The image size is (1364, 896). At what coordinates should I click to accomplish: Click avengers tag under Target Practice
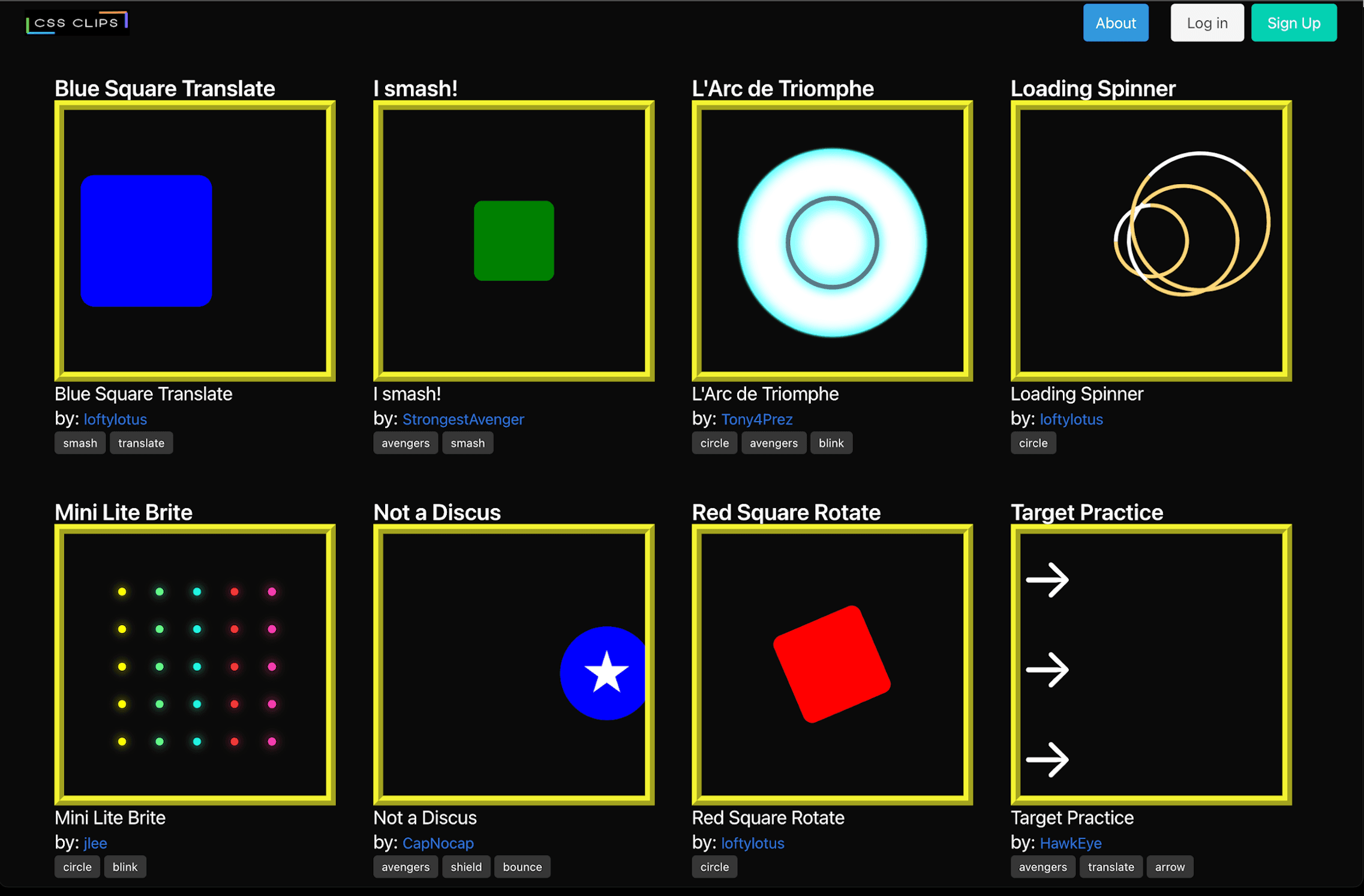click(x=1042, y=867)
